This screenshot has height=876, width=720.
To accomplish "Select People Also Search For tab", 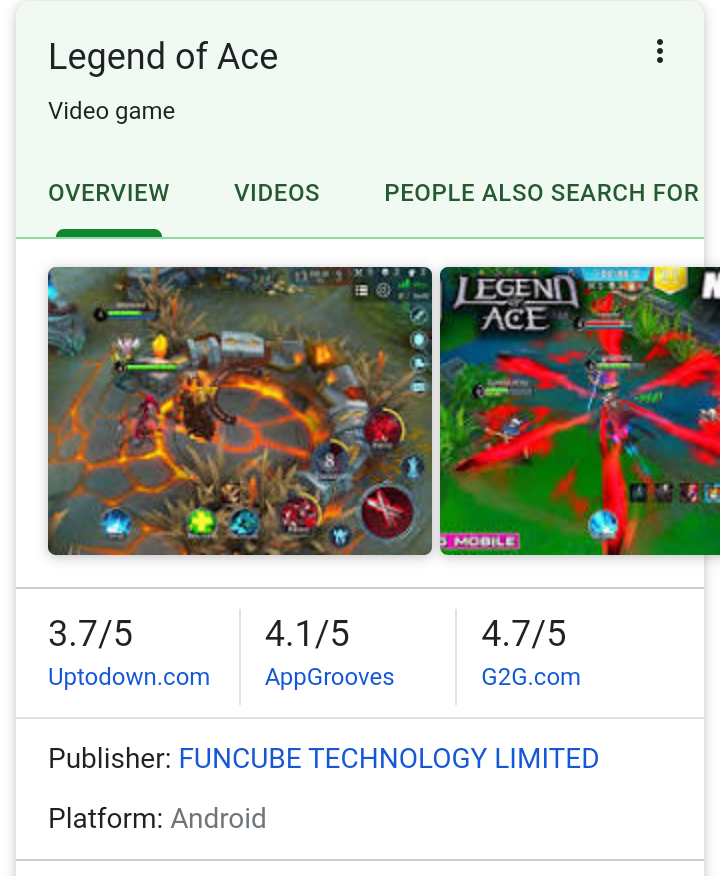I will coord(541,193).
